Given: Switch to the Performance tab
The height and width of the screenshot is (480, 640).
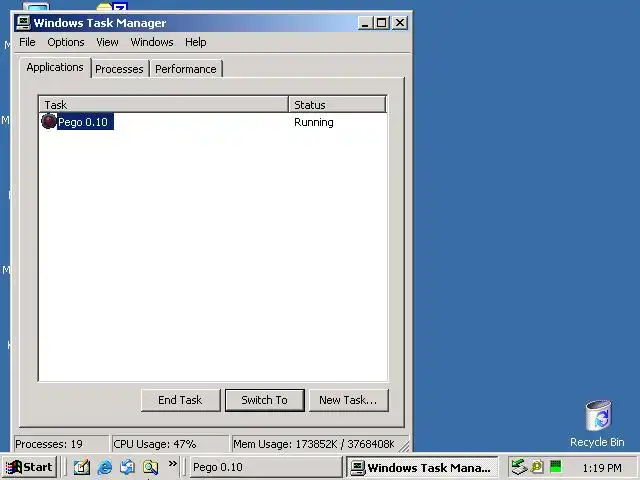Looking at the screenshot, I should point(186,69).
